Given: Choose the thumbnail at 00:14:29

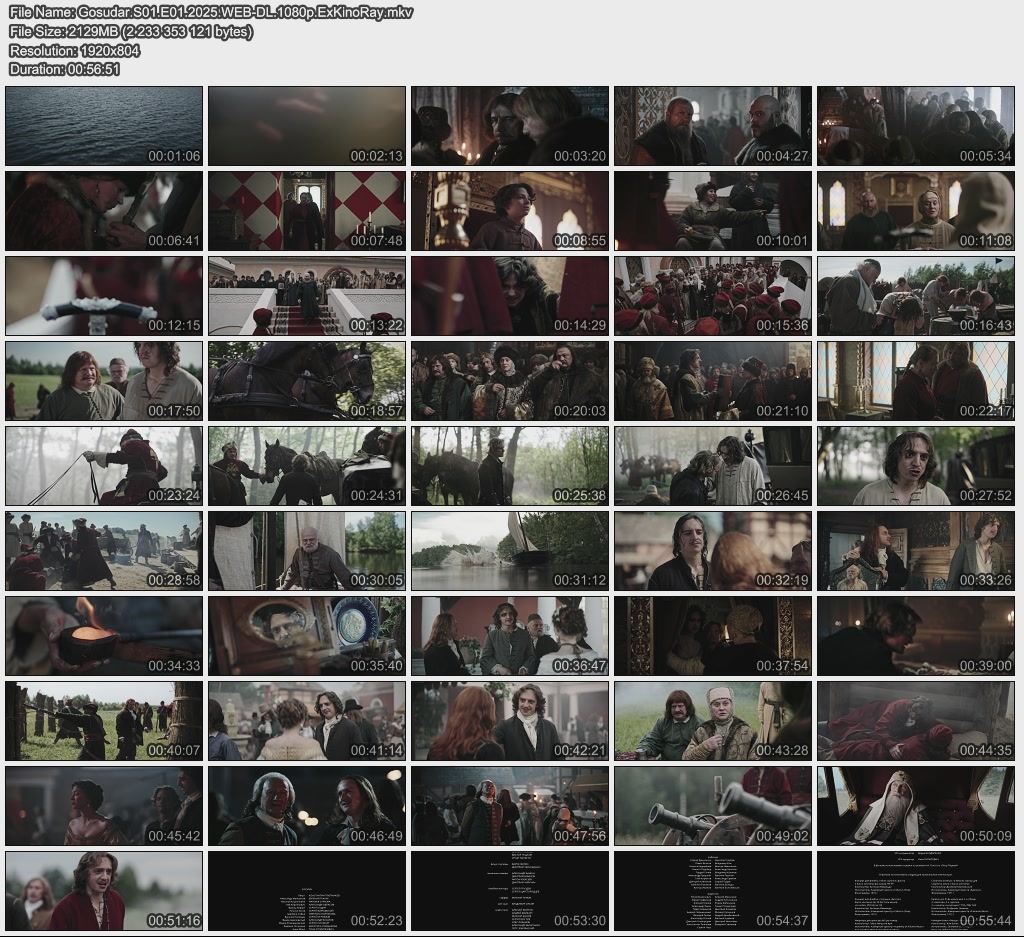Looking at the screenshot, I should click(x=510, y=296).
